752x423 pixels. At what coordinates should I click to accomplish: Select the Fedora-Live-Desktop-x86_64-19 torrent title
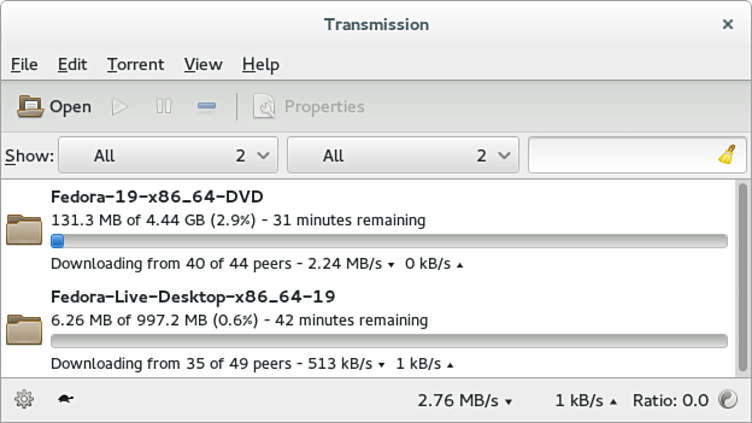pyautogui.click(x=192, y=296)
